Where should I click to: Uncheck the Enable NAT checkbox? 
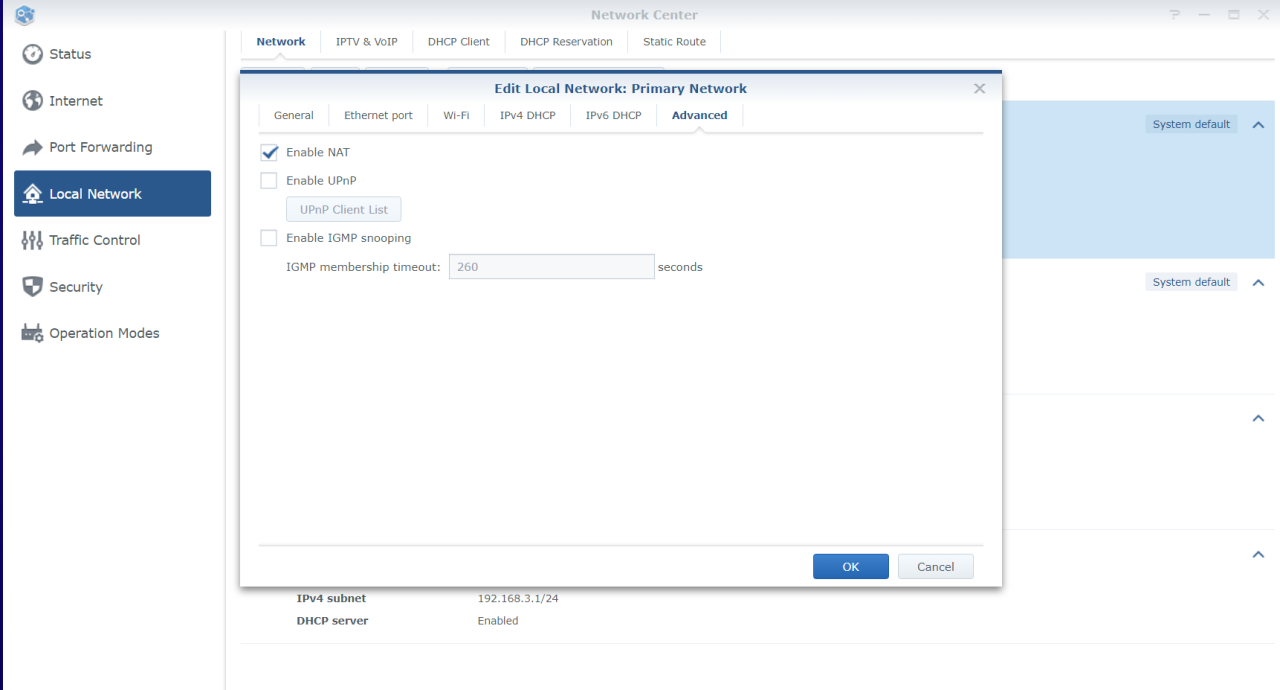pyautogui.click(x=269, y=153)
